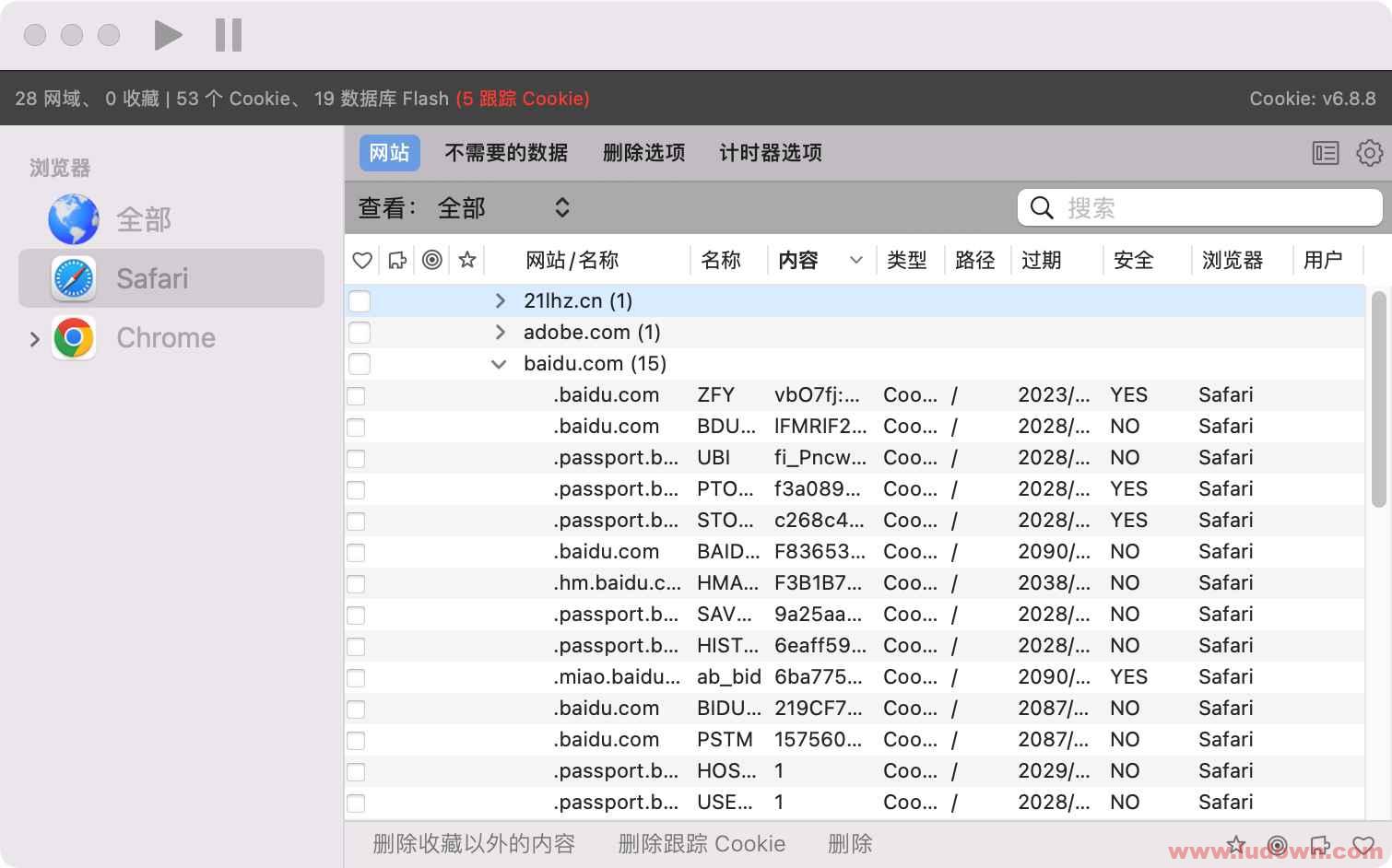1392x868 pixels.
Task: Select the USE... cookie name cell
Action: pos(725,803)
